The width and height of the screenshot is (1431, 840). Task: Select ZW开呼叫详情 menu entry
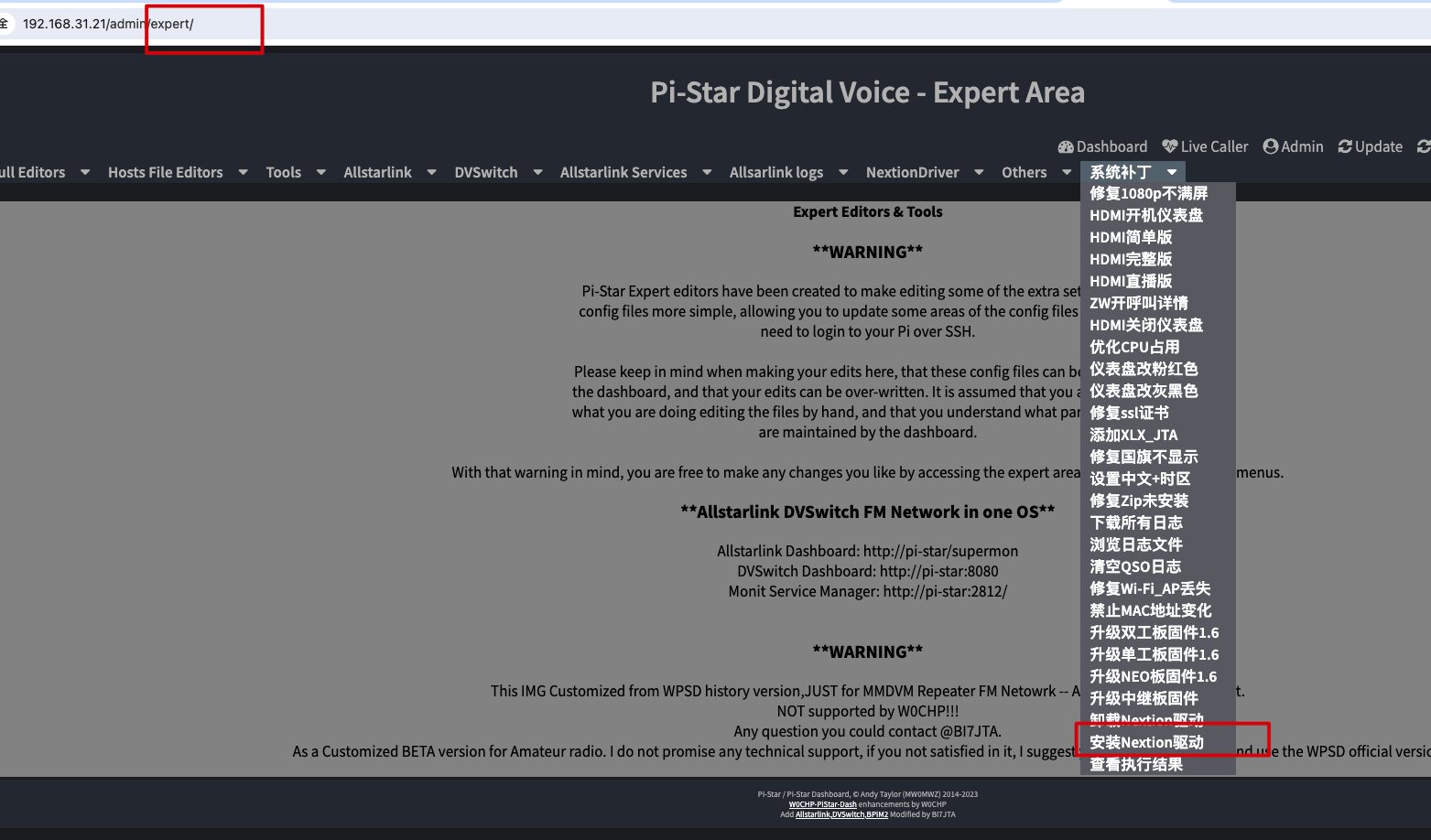(1139, 303)
